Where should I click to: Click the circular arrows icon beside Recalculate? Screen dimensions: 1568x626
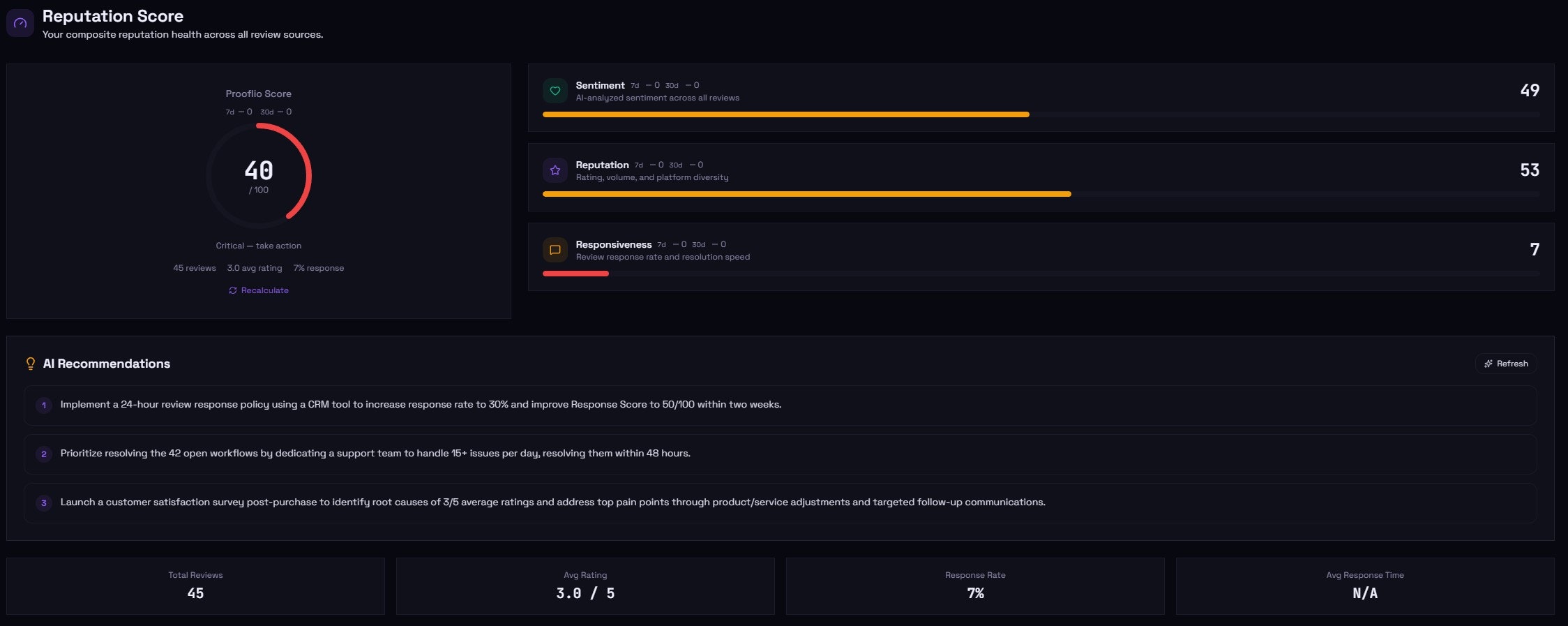click(233, 290)
